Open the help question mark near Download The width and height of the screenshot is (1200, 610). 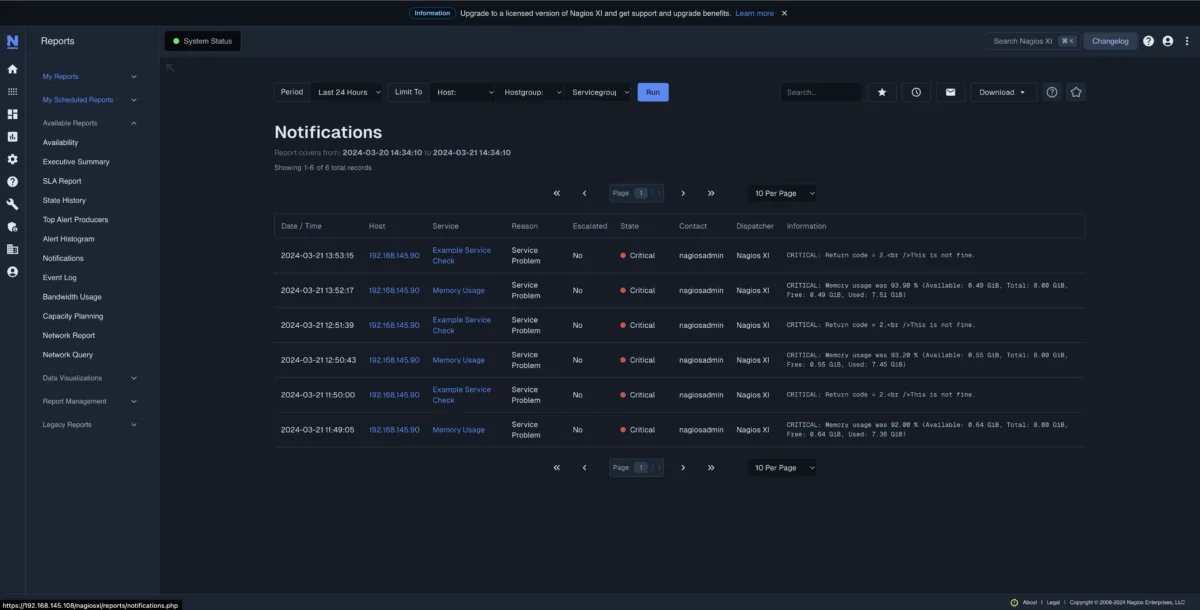point(1051,91)
